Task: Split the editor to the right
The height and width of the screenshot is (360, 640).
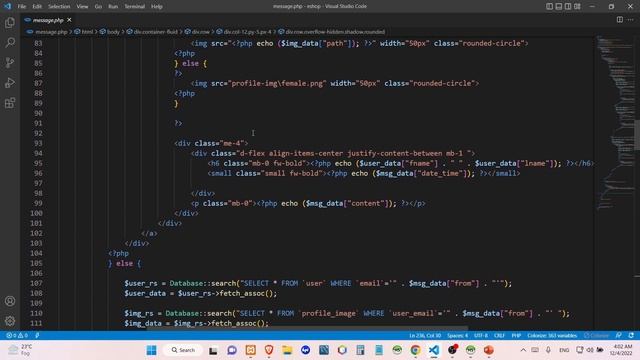Action: pyautogui.click(x=620, y=20)
